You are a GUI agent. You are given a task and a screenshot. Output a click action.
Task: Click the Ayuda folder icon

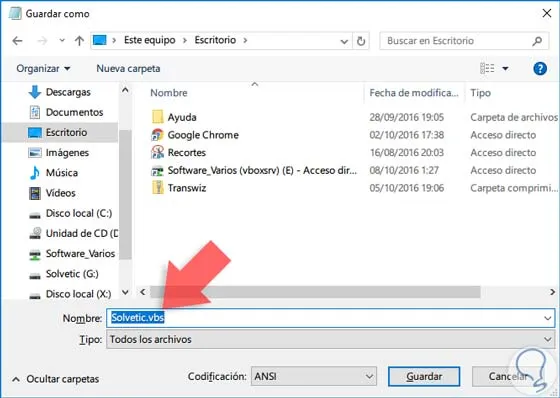coord(158,117)
